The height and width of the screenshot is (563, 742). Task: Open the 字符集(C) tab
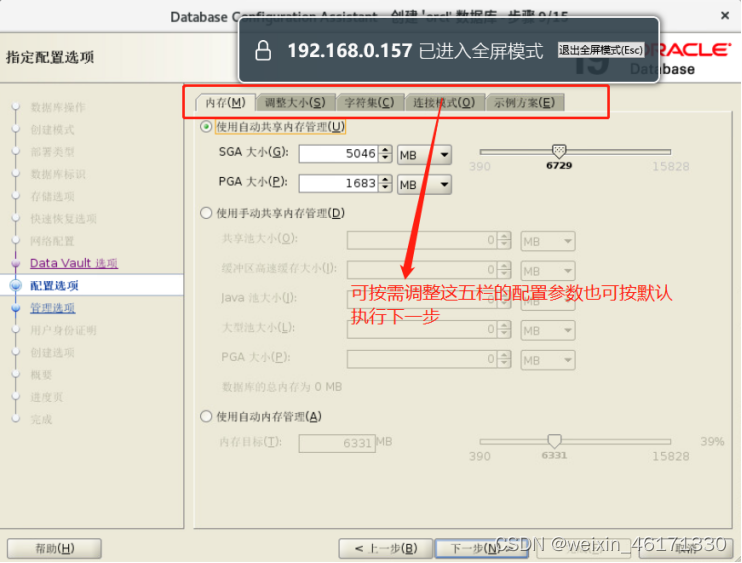(369, 103)
